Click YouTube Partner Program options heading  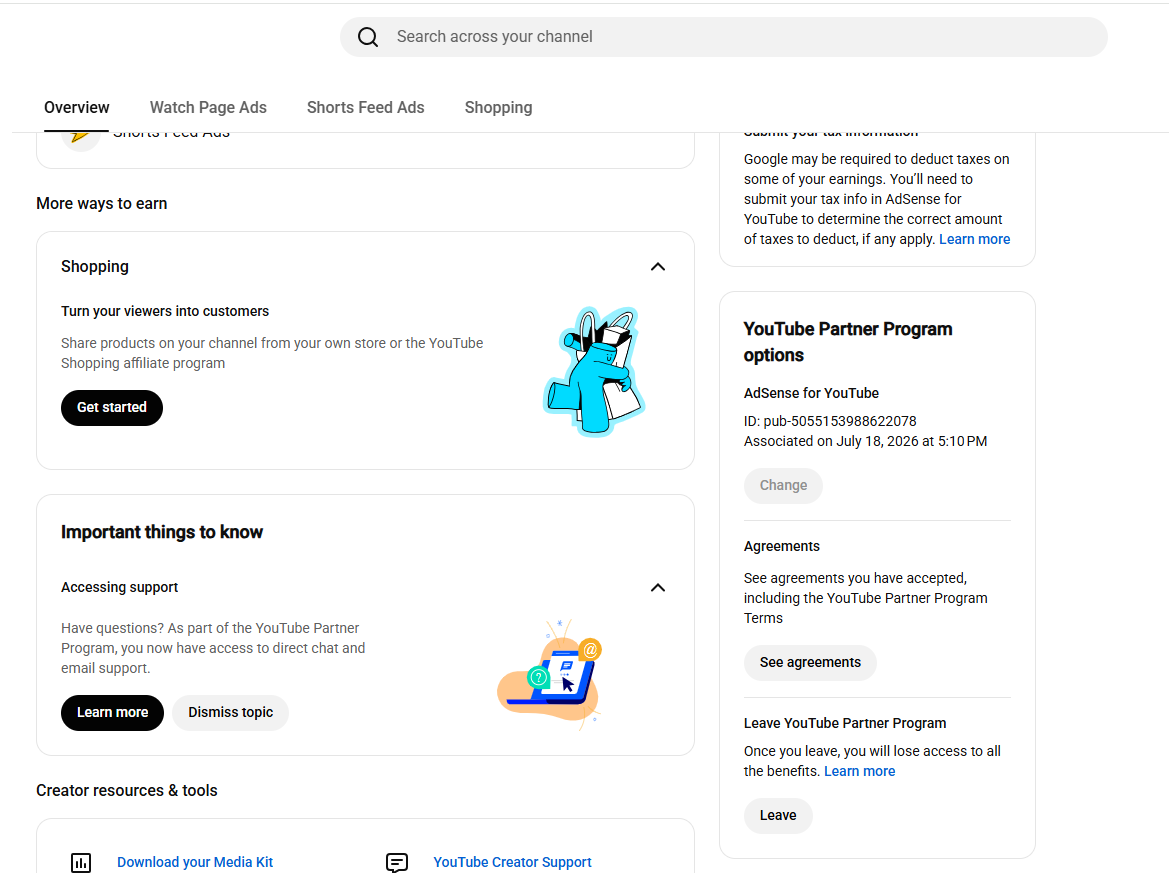click(x=848, y=342)
